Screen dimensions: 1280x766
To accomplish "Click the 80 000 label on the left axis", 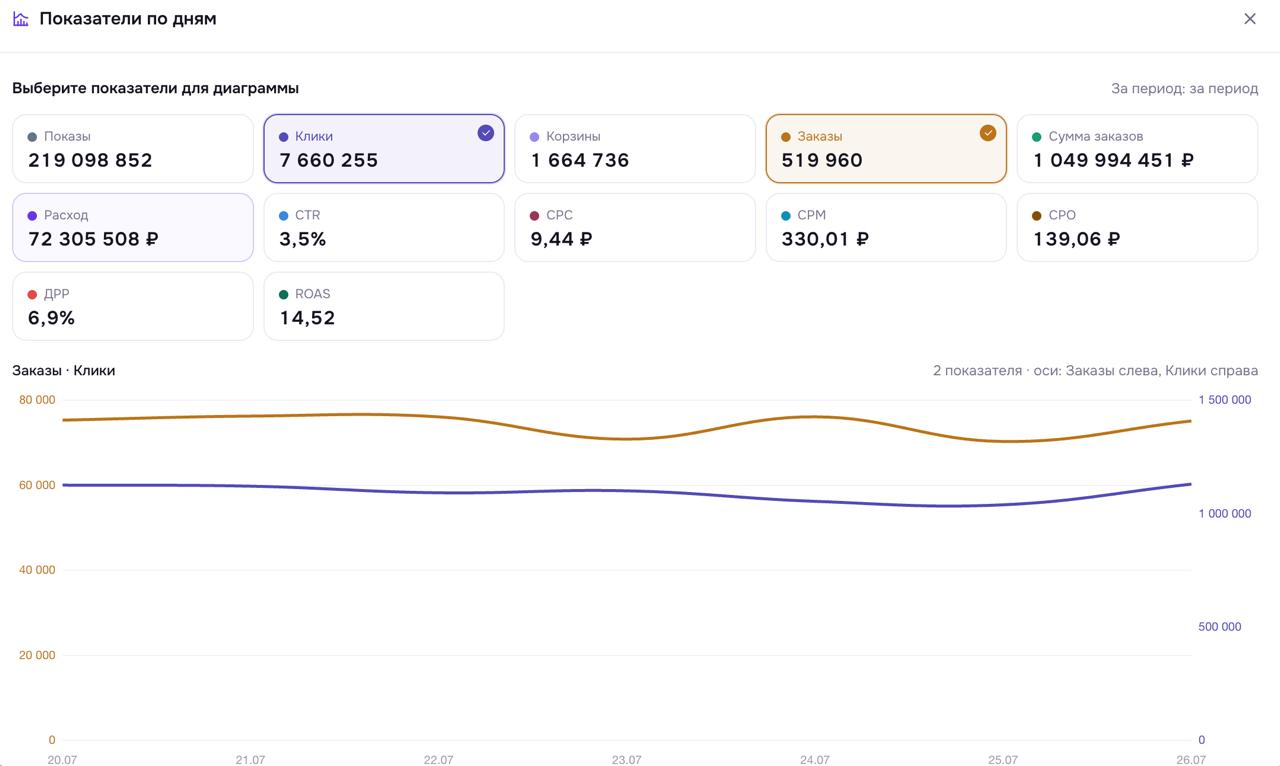I will tap(38, 400).
